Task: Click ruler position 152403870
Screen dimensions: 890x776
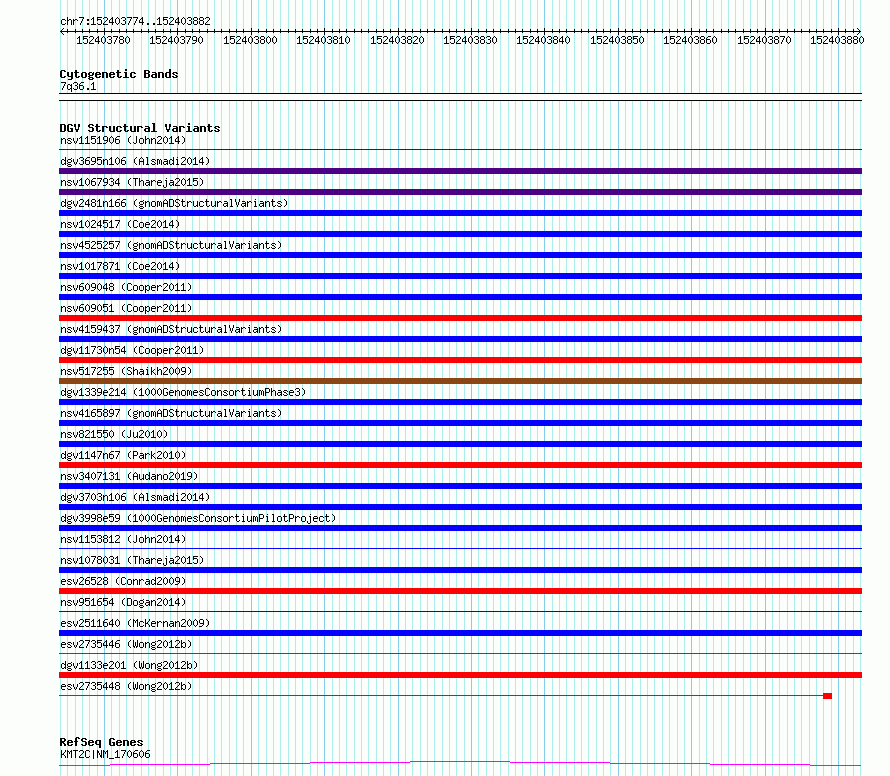Action: [764, 40]
